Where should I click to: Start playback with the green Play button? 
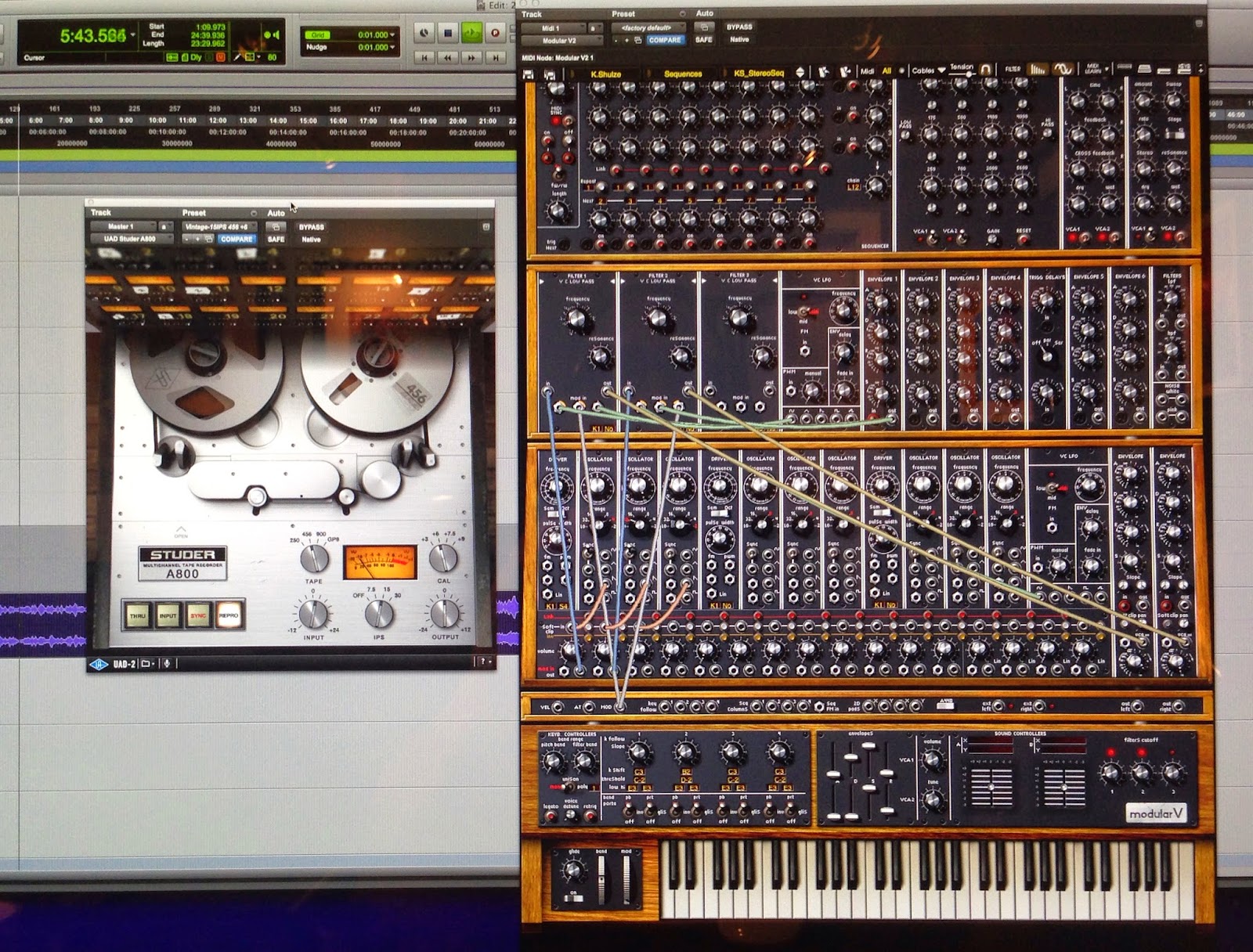coord(471,33)
